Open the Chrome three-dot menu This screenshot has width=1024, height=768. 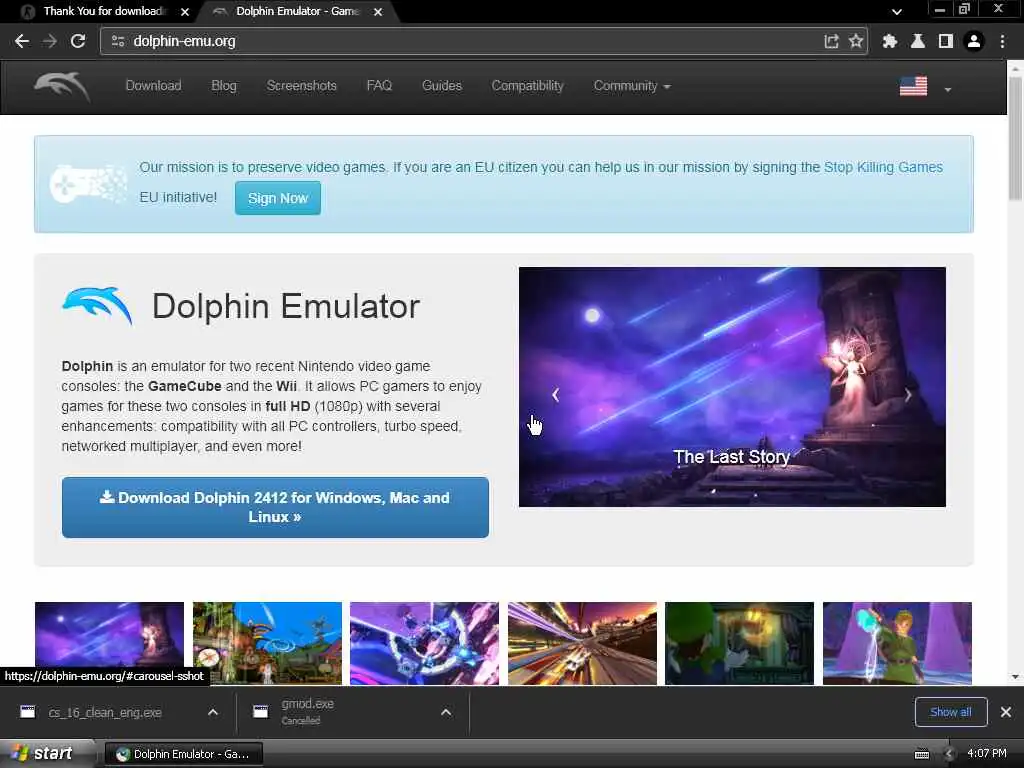[1002, 41]
